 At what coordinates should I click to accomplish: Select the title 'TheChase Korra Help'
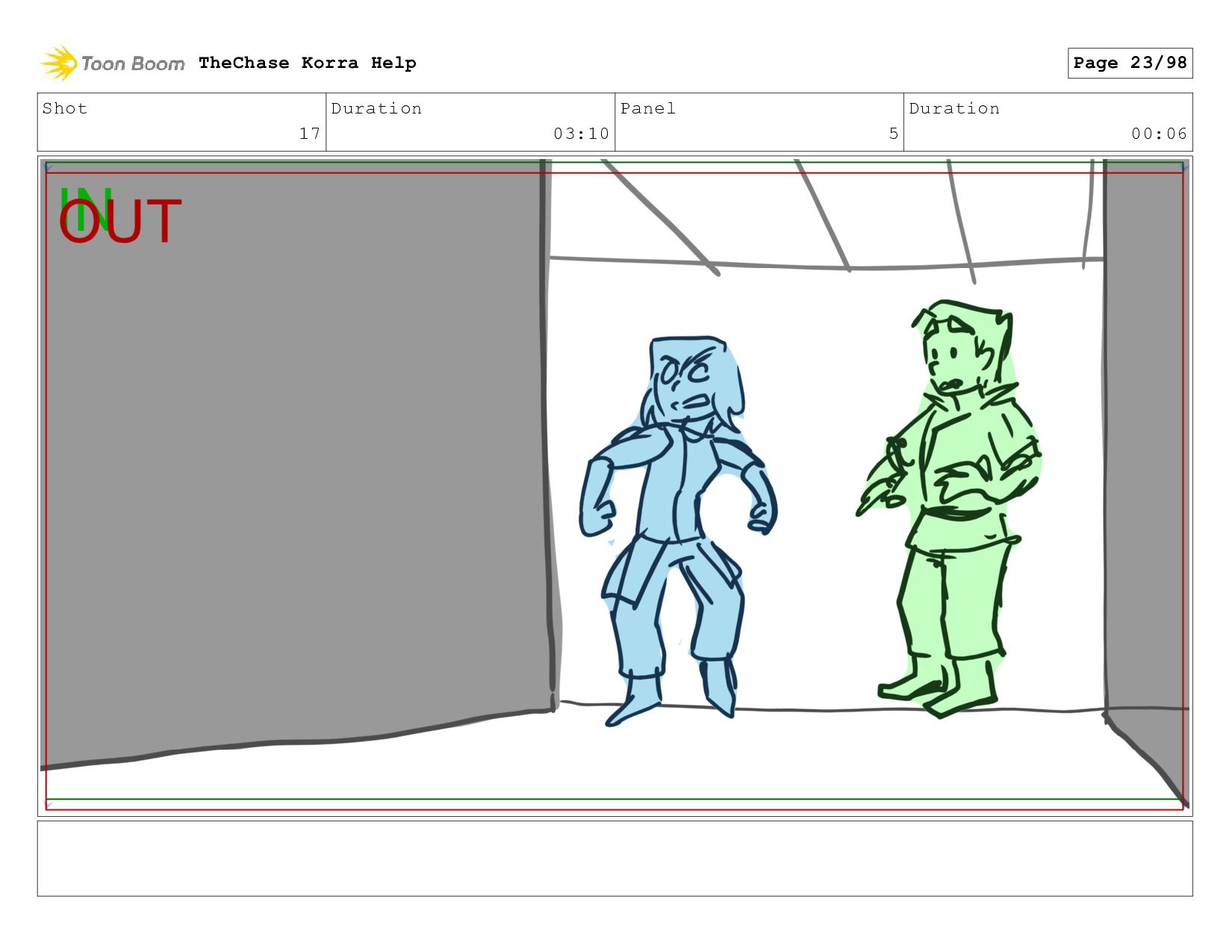click(308, 63)
